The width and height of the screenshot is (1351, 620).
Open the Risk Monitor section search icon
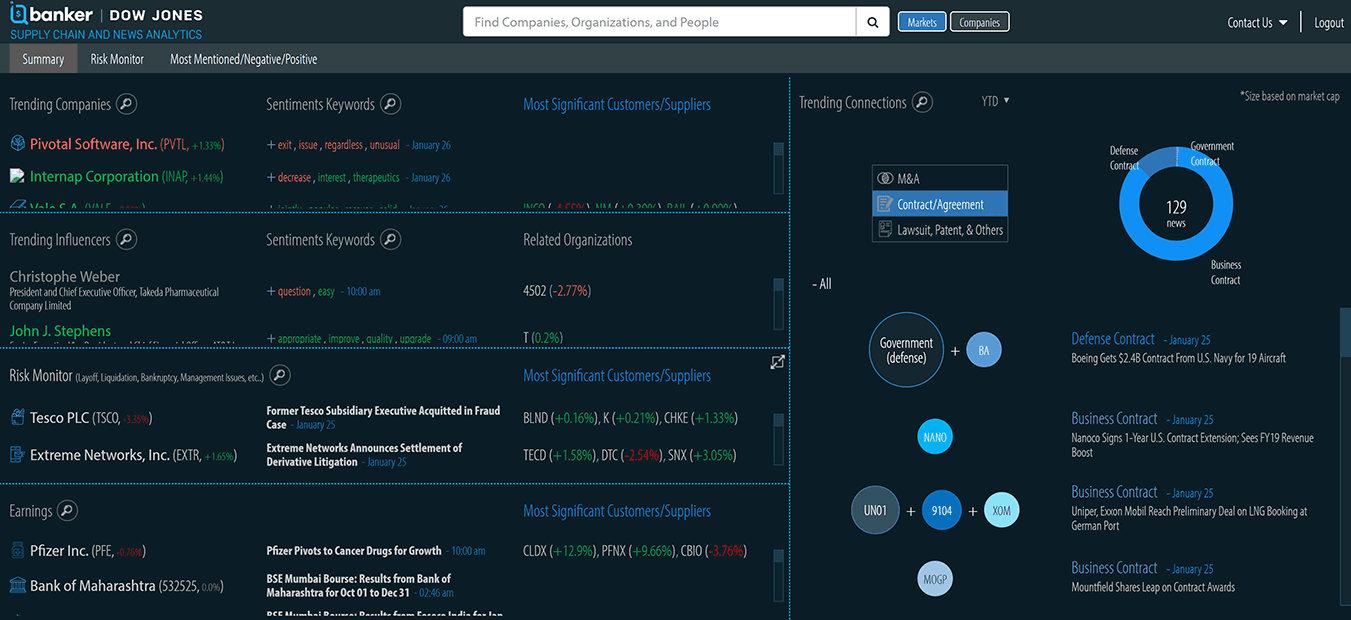[280, 376]
